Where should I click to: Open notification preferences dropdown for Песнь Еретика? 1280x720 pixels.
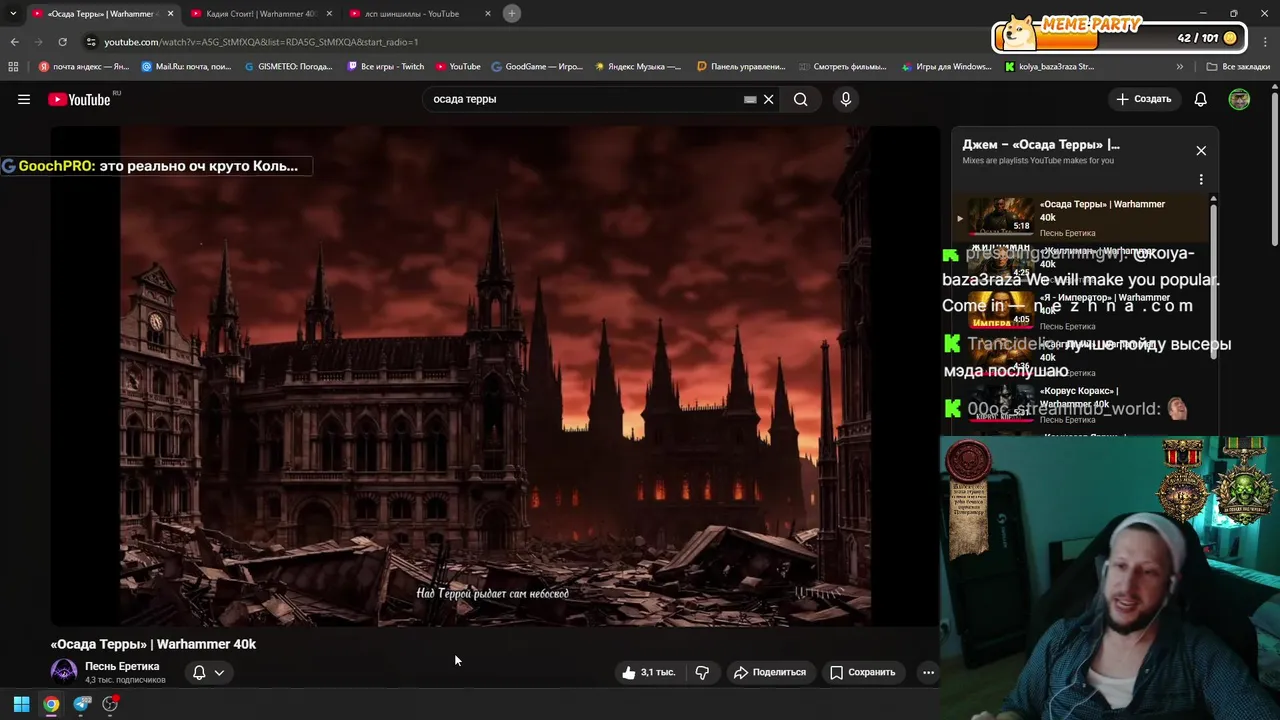point(208,672)
